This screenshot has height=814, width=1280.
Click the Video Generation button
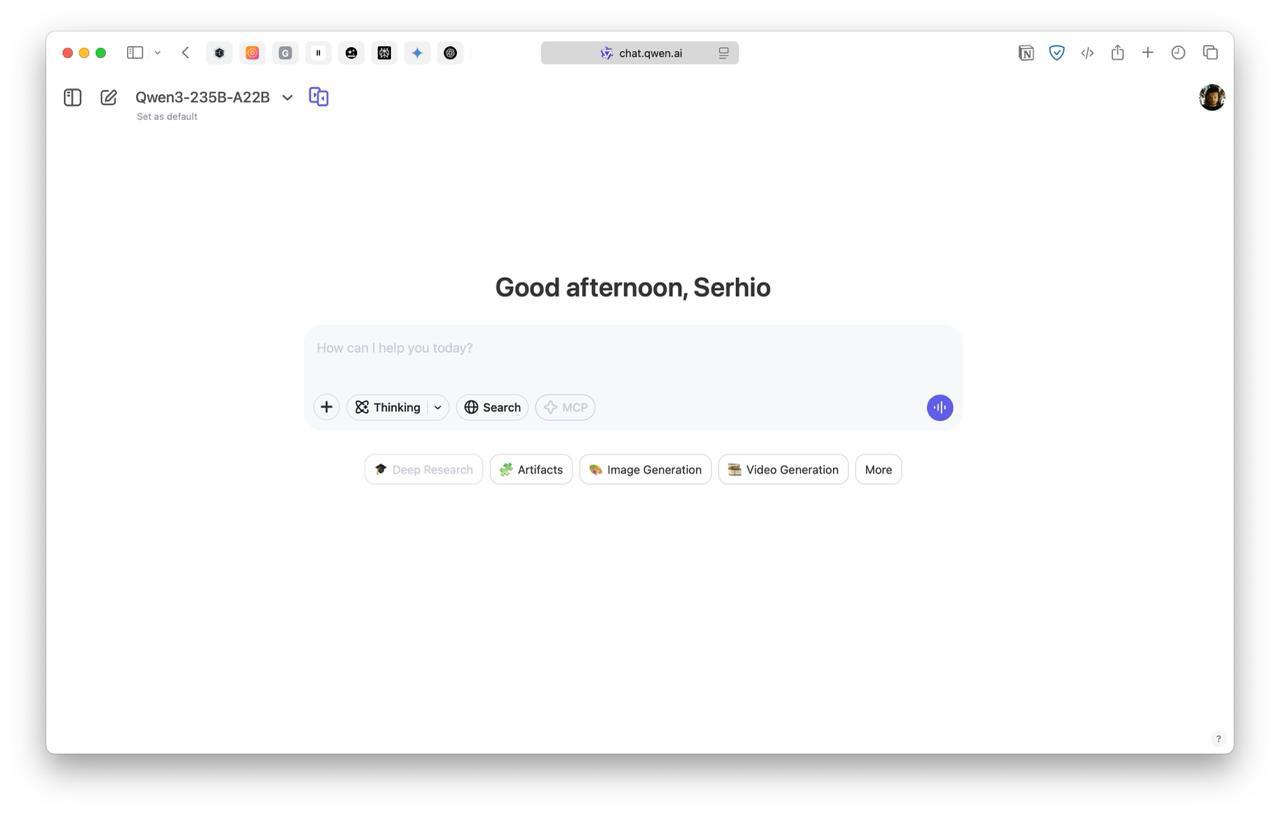(783, 470)
